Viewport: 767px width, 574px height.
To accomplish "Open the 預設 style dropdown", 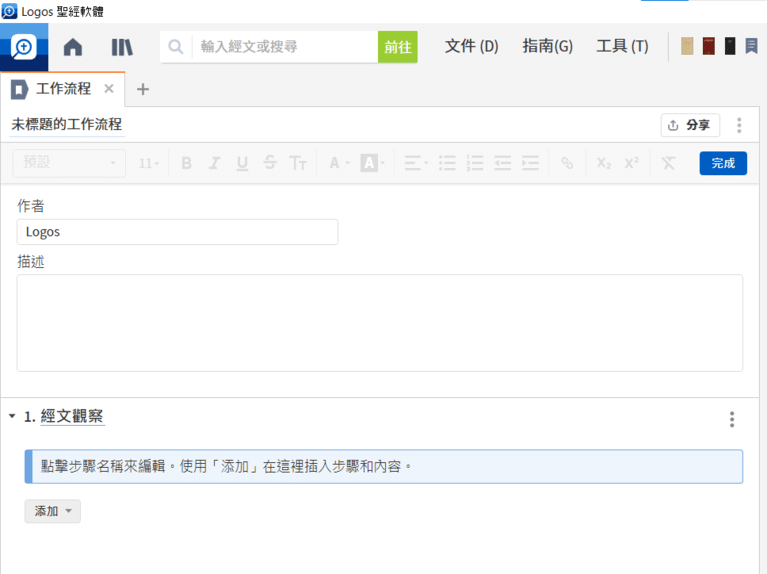I will coord(69,163).
